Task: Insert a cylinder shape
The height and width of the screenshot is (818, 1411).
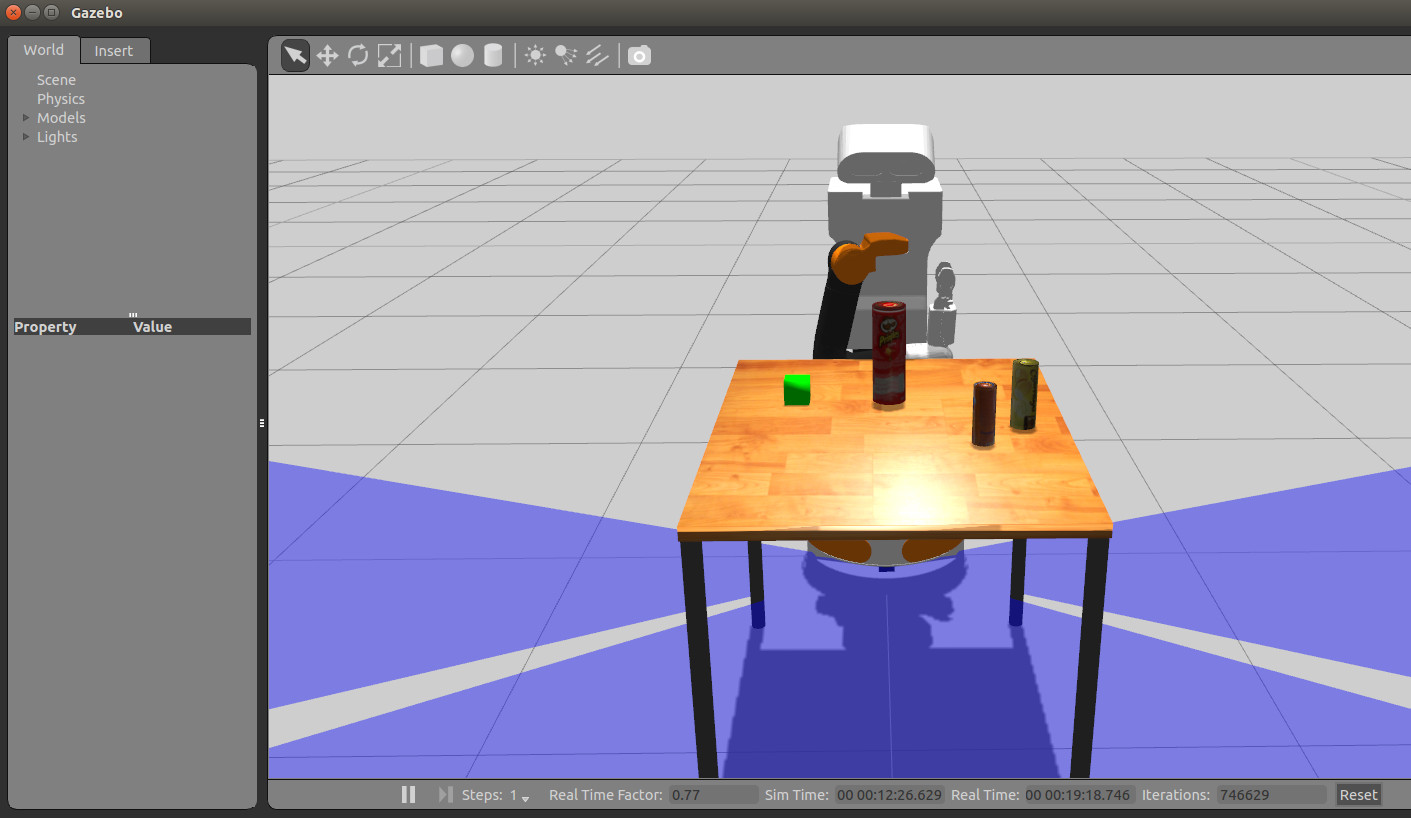Action: 493,56
